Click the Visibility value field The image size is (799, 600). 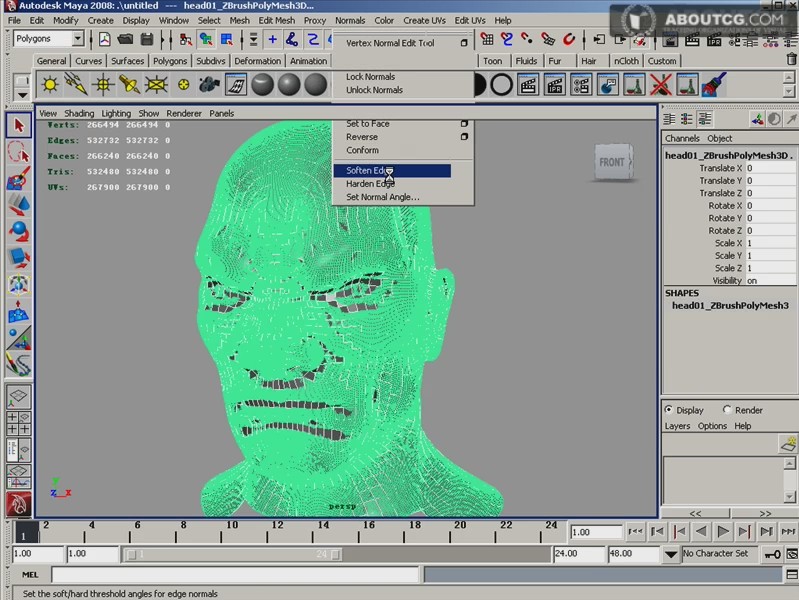770,280
